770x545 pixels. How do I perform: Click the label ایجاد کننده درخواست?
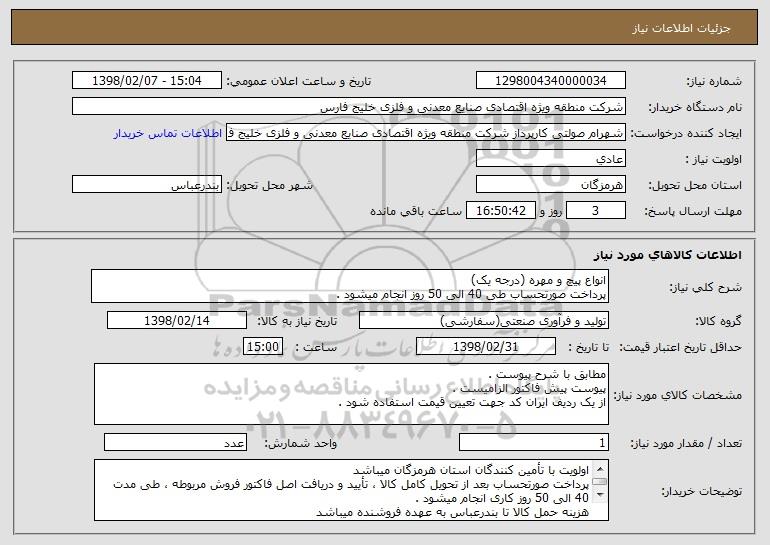pyautogui.click(x=686, y=134)
